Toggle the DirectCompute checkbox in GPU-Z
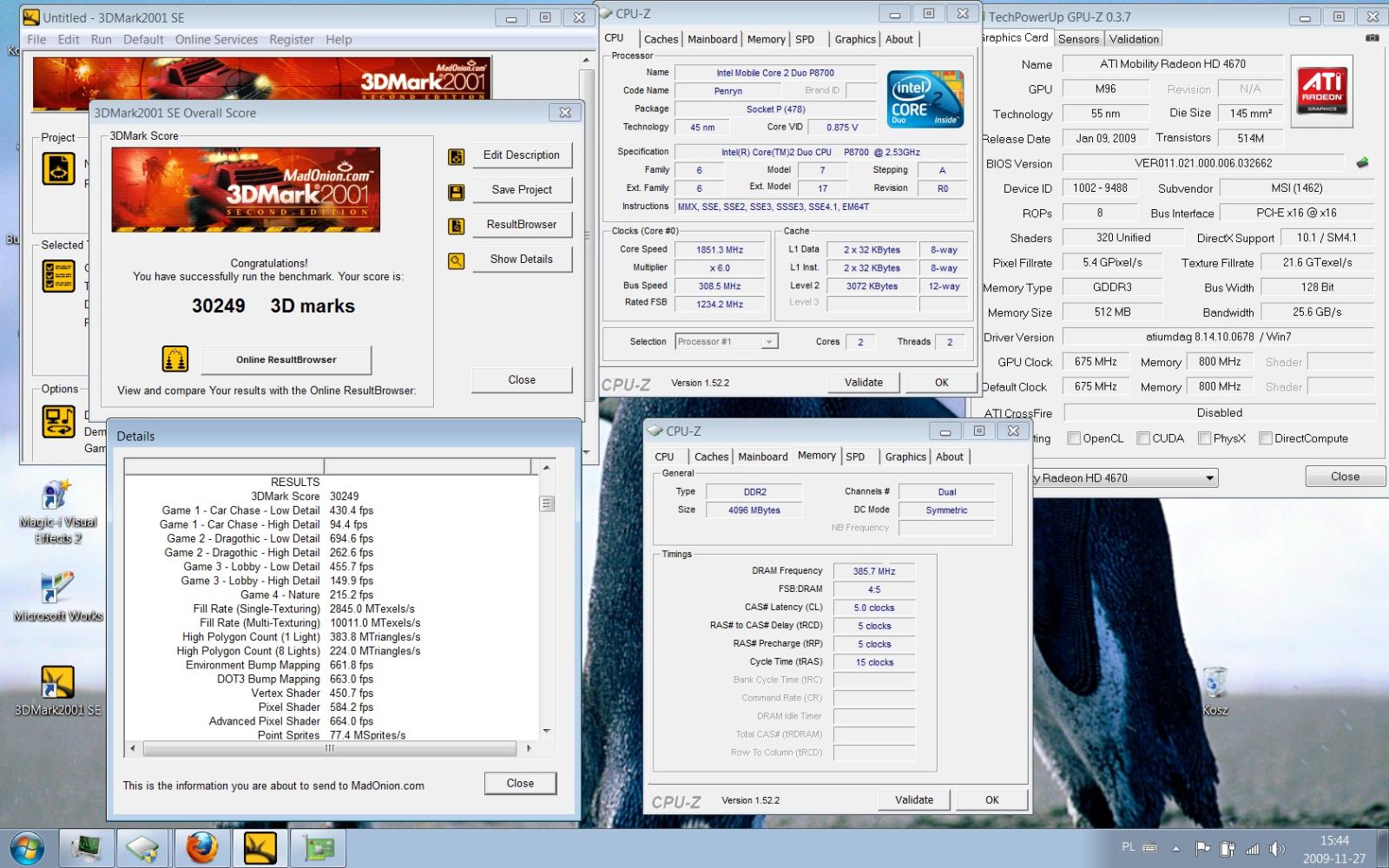Viewport: 1389px width, 868px height. point(1266,438)
